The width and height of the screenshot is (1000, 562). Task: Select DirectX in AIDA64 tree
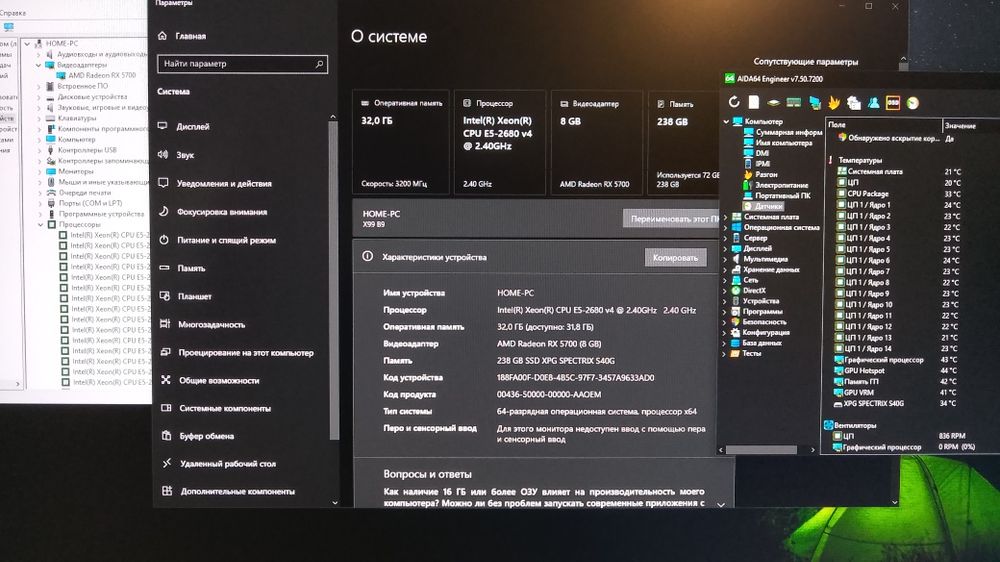pyautogui.click(x=754, y=290)
